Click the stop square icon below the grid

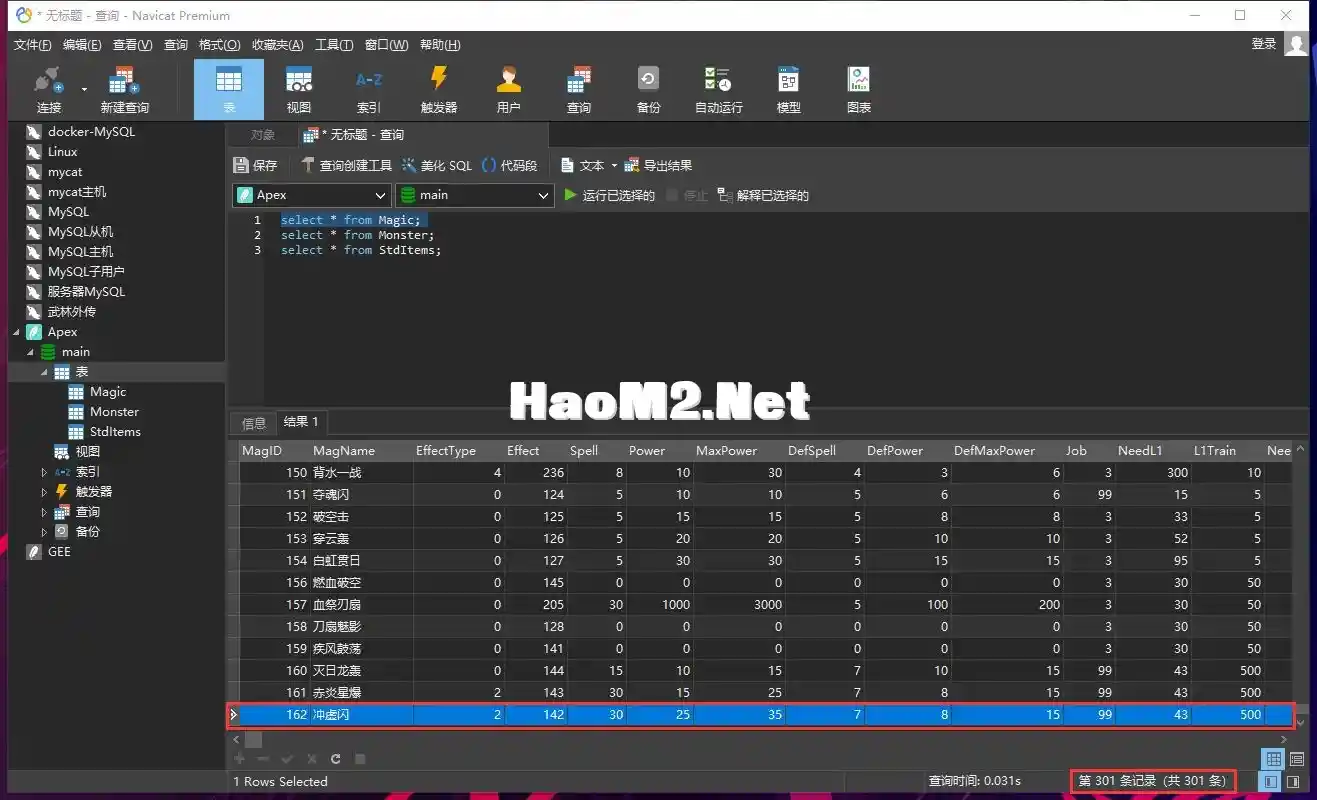[x=361, y=759]
